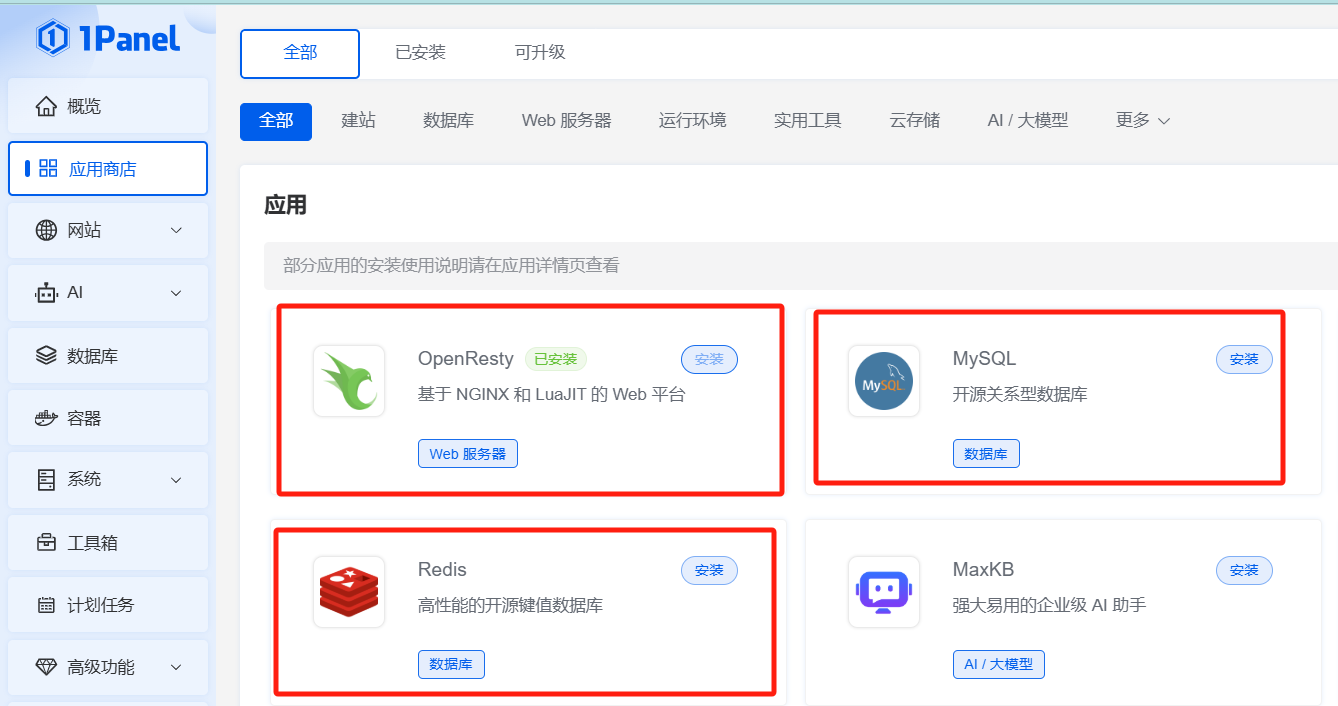Click the MySQL app title
Screen dimensions: 1338x706
[984, 359]
